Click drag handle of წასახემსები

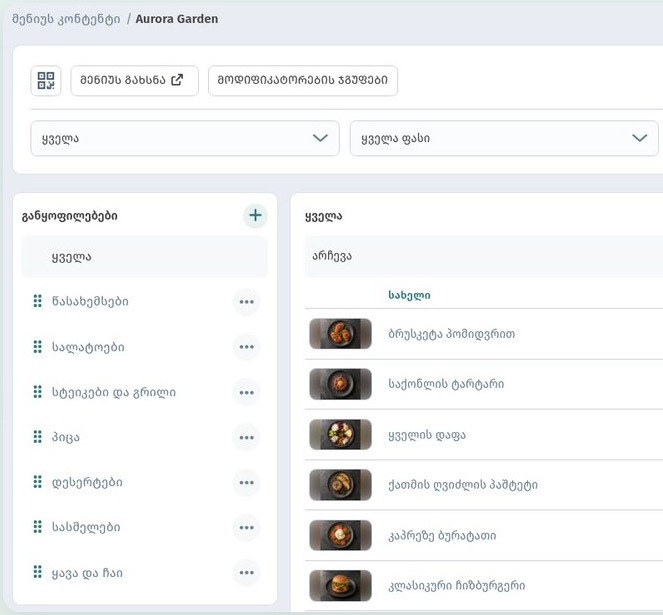pyautogui.click(x=38, y=301)
